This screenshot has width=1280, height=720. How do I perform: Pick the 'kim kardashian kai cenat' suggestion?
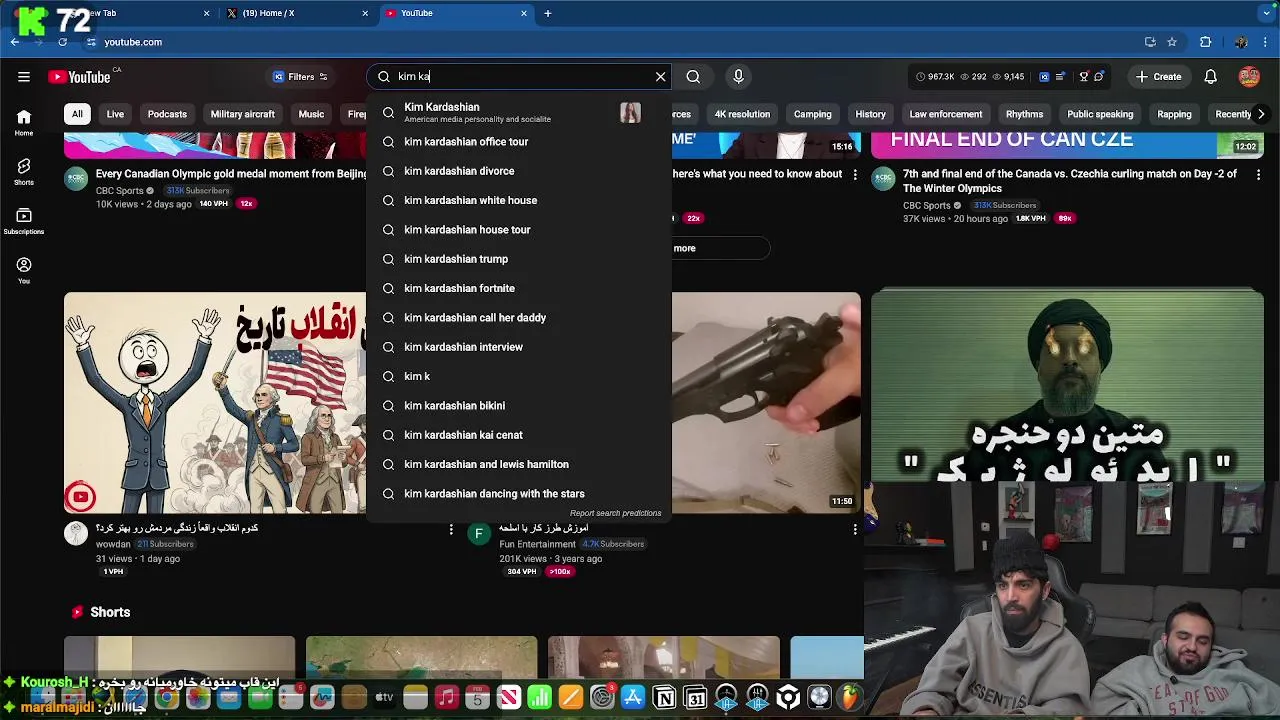[518, 435]
